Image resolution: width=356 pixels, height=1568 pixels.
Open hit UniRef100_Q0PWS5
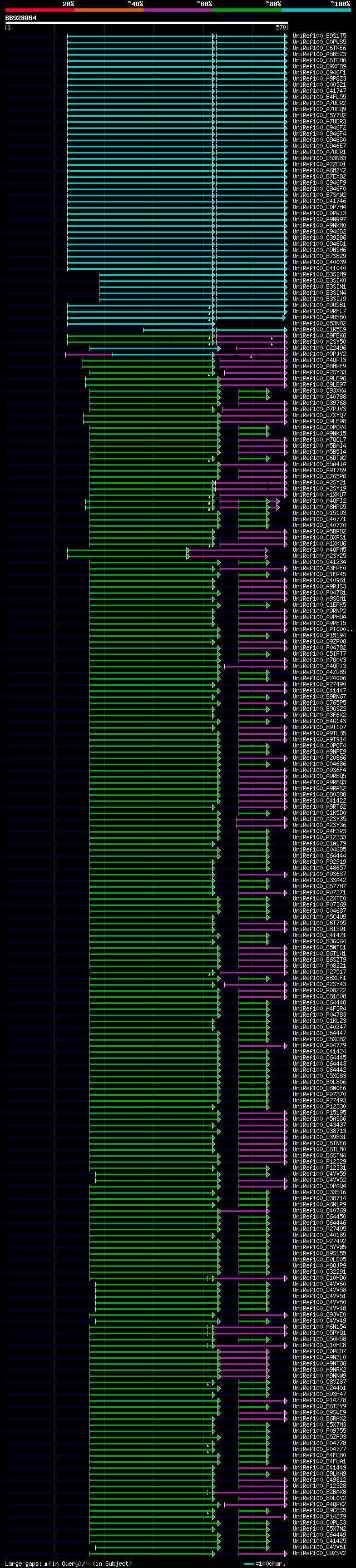319,42
